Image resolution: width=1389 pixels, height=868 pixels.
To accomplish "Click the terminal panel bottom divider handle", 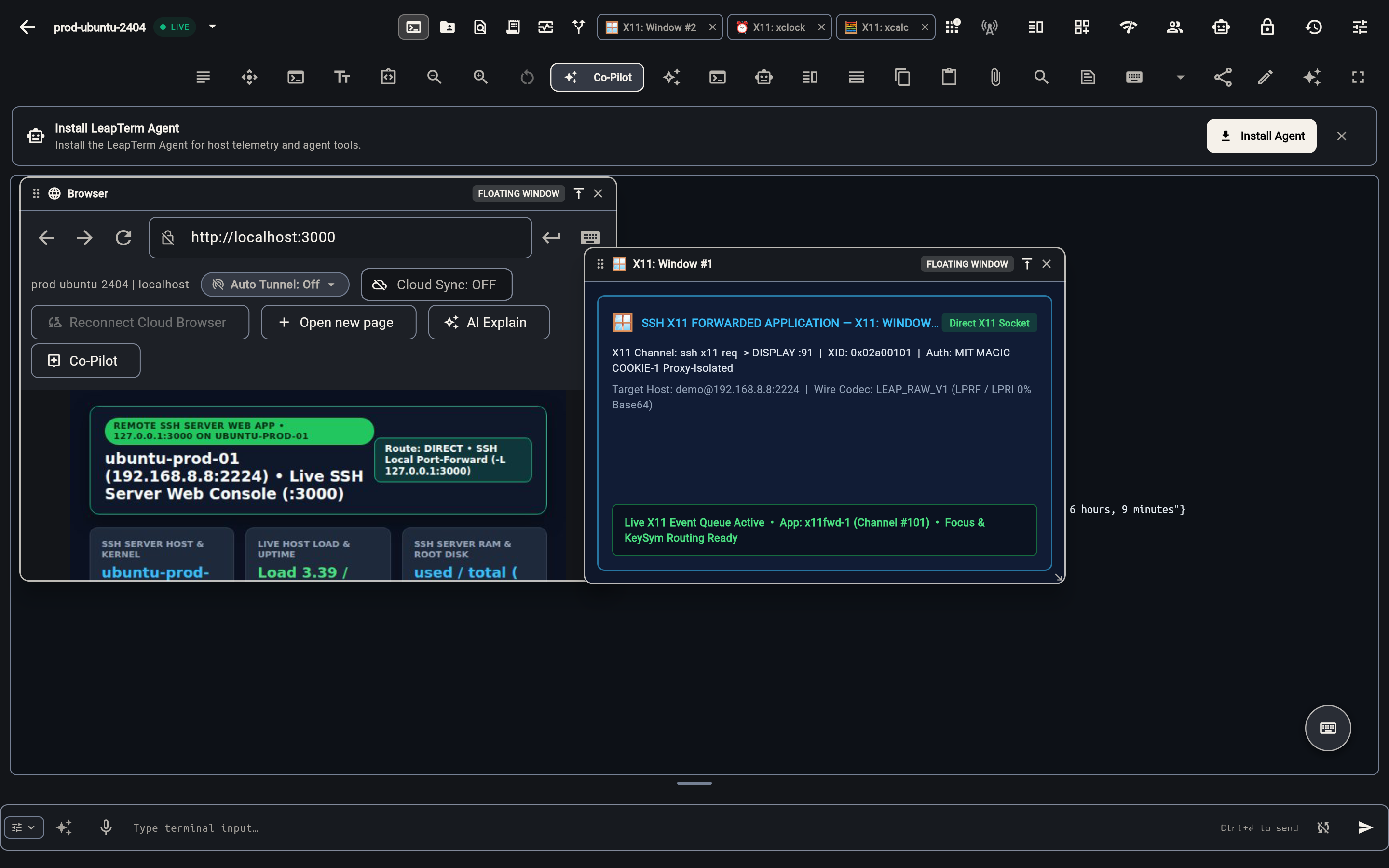I will click(694, 783).
